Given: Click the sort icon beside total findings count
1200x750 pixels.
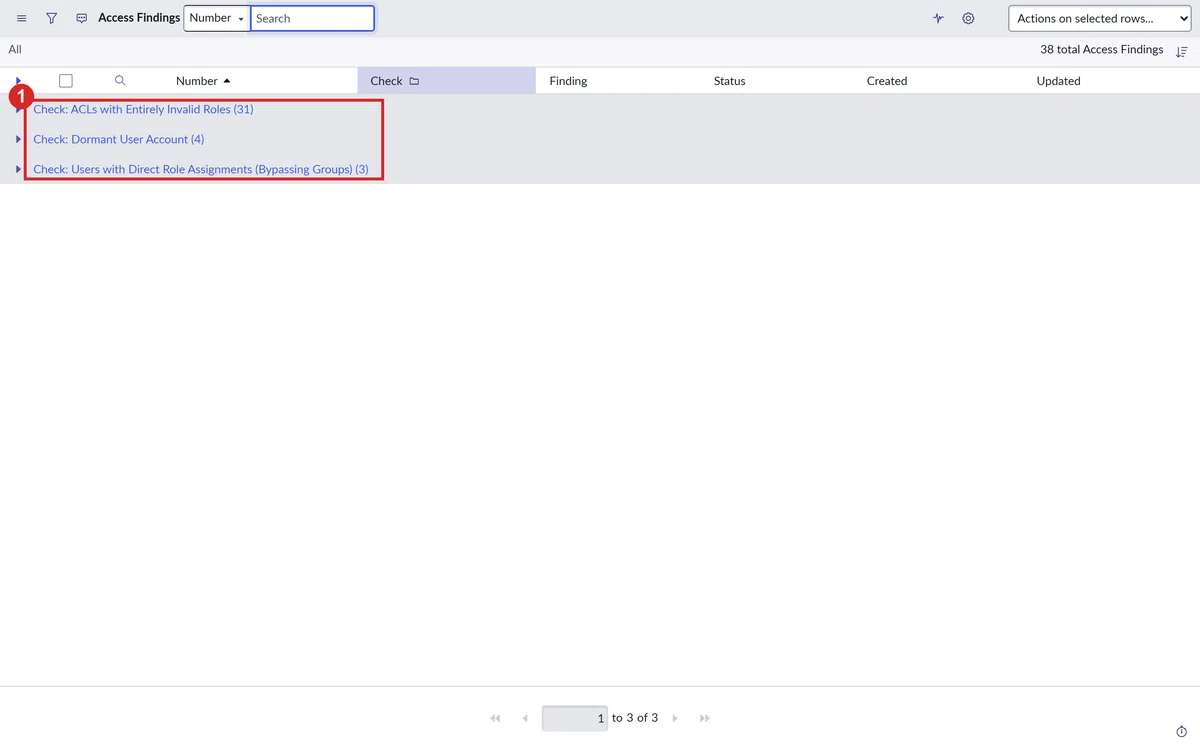Looking at the screenshot, I should pos(1182,51).
